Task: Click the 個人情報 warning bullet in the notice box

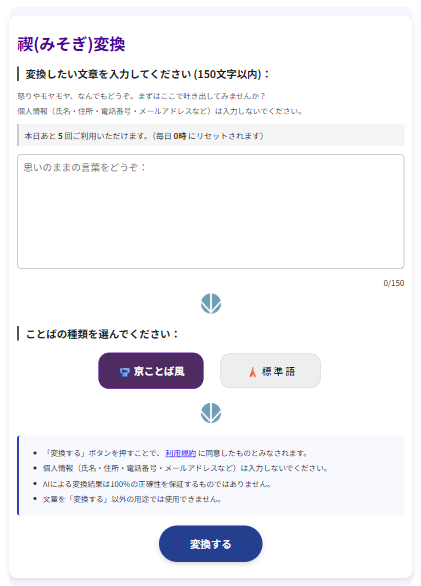Action: [x=185, y=468]
